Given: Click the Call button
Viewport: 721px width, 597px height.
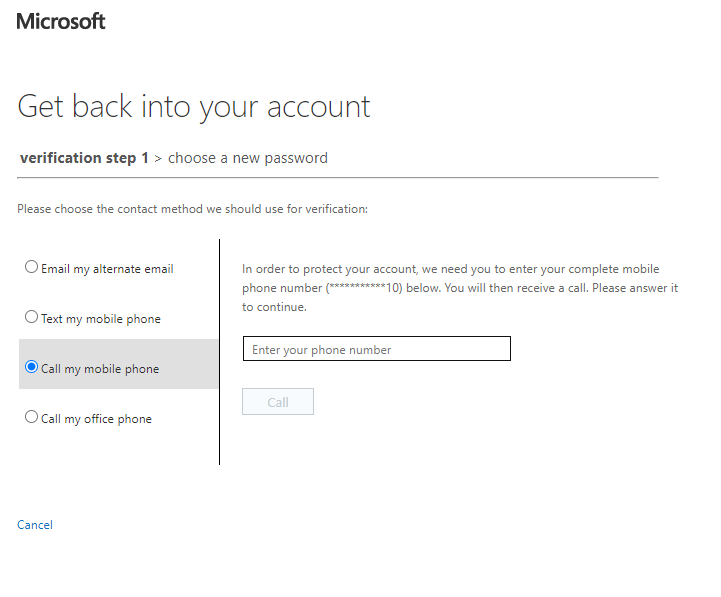Looking at the screenshot, I should click(278, 402).
